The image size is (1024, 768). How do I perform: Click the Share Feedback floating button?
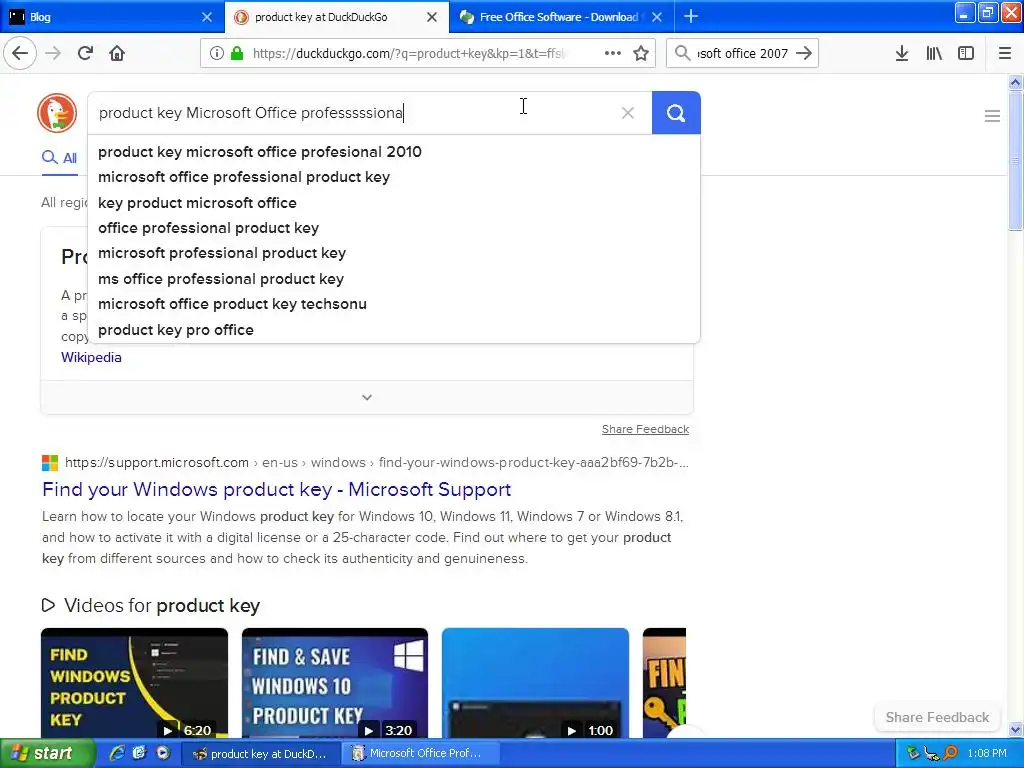[937, 717]
